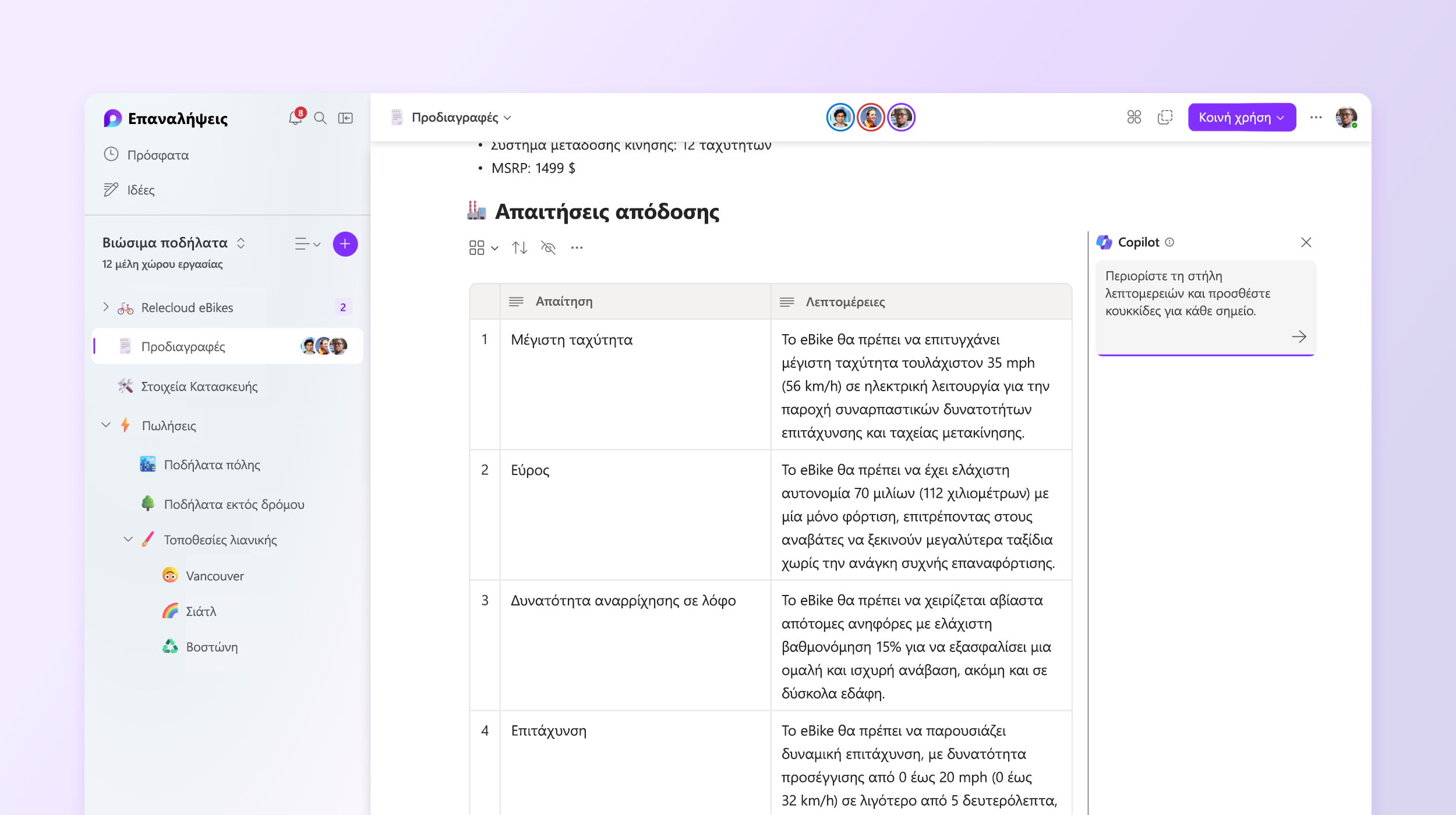This screenshot has height=815, width=1456.
Task: Click the Copilot info icon
Action: [1169, 242]
